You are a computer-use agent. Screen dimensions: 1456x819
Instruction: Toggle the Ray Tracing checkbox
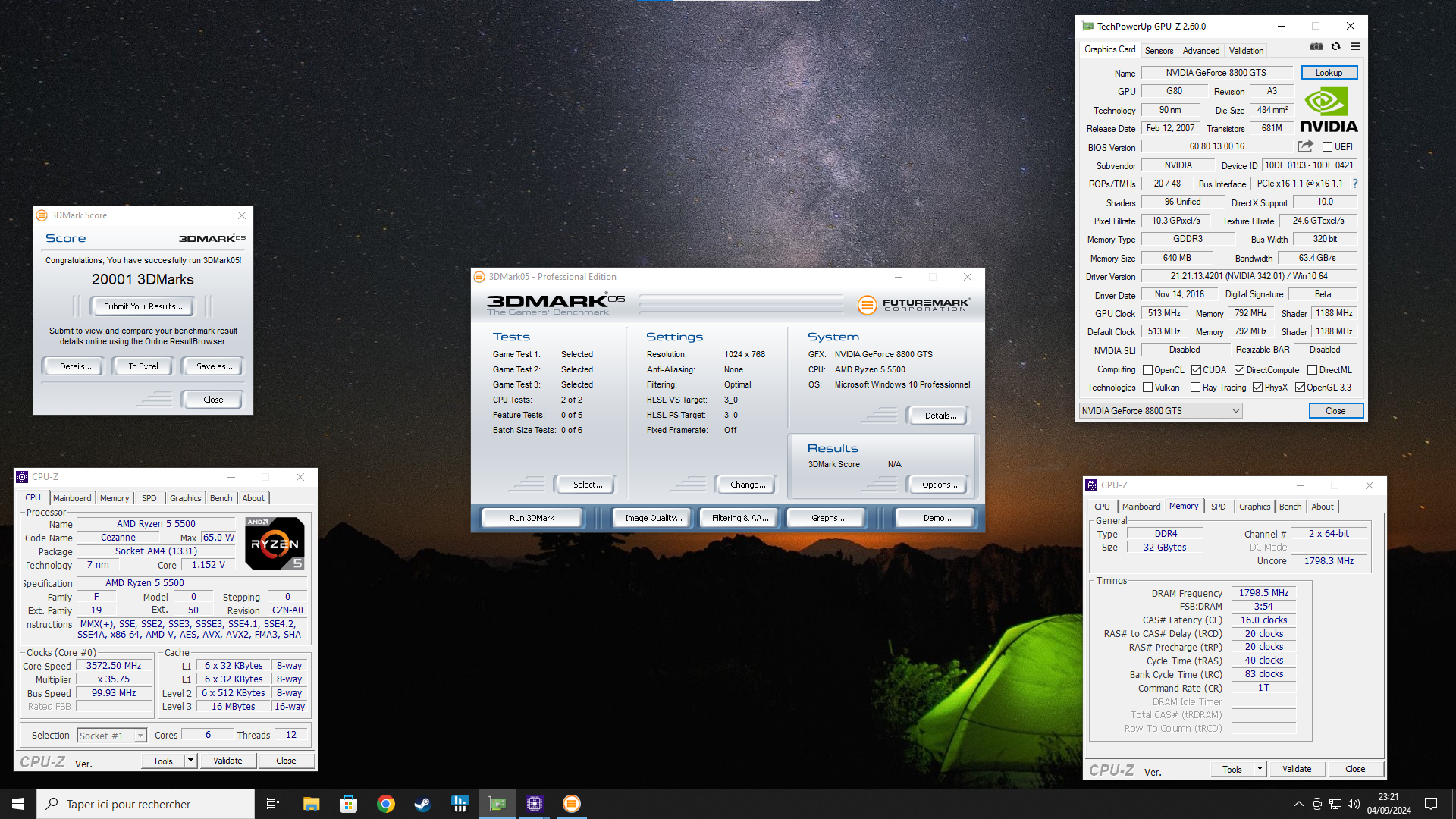(1195, 388)
